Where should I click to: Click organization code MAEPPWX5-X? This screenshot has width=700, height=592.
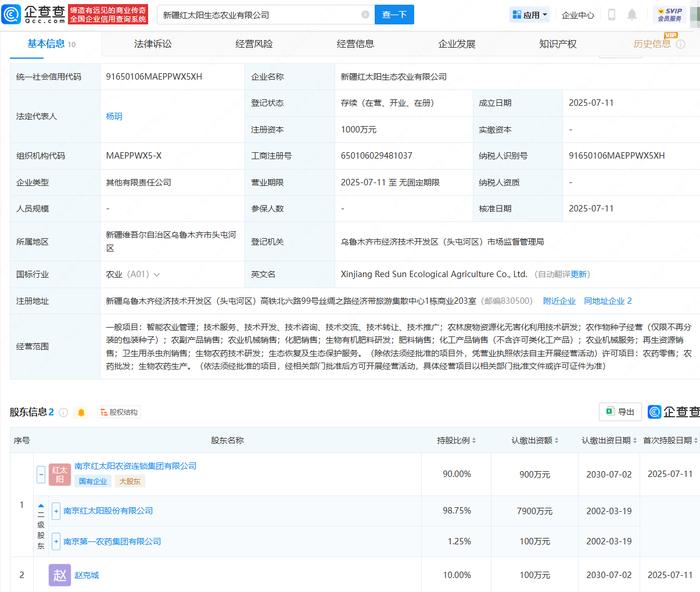pos(133,156)
